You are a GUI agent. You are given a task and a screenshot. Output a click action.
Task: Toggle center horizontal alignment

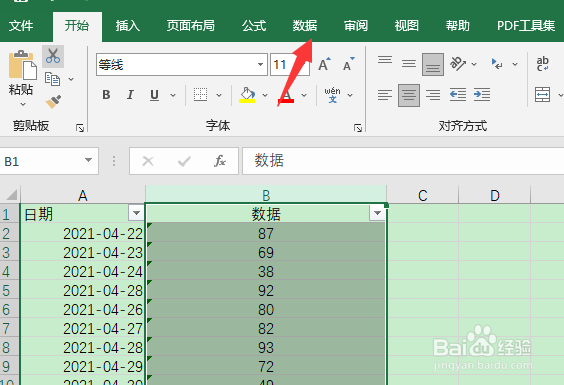tap(409, 95)
